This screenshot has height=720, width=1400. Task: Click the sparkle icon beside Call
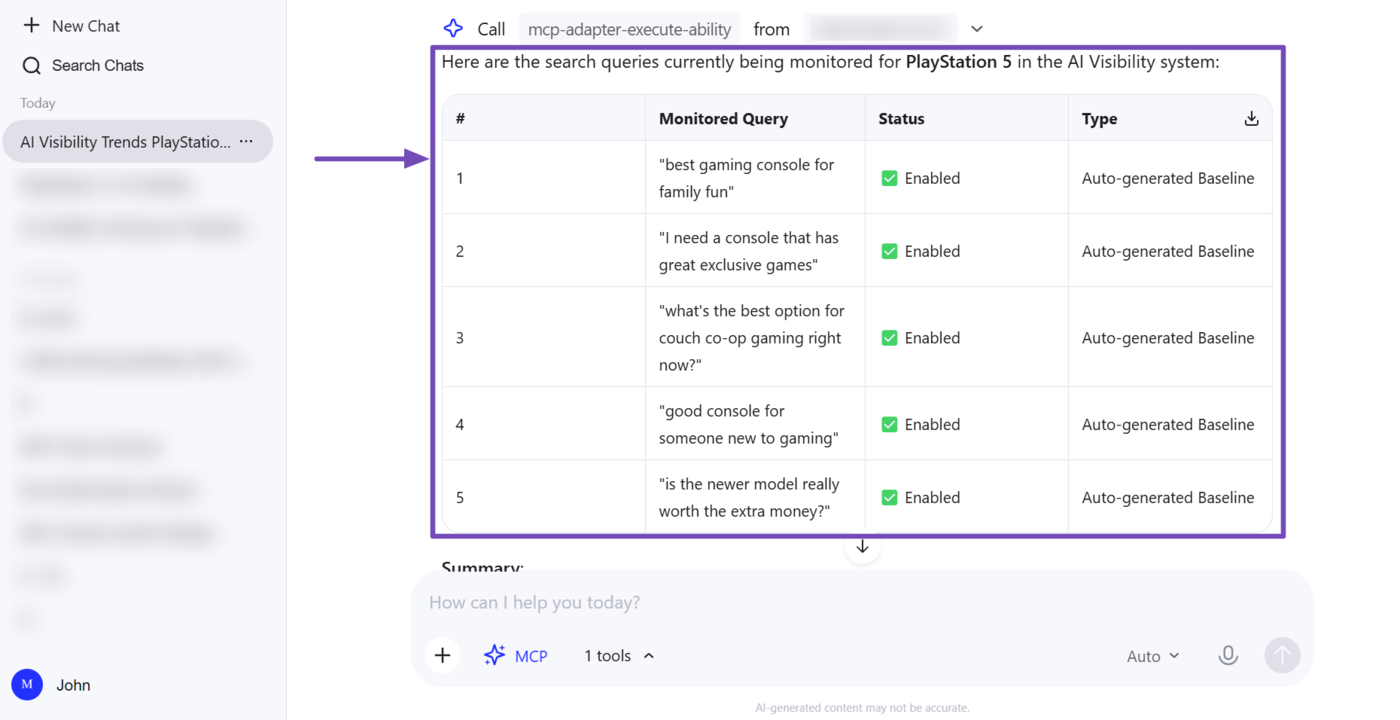[453, 29]
